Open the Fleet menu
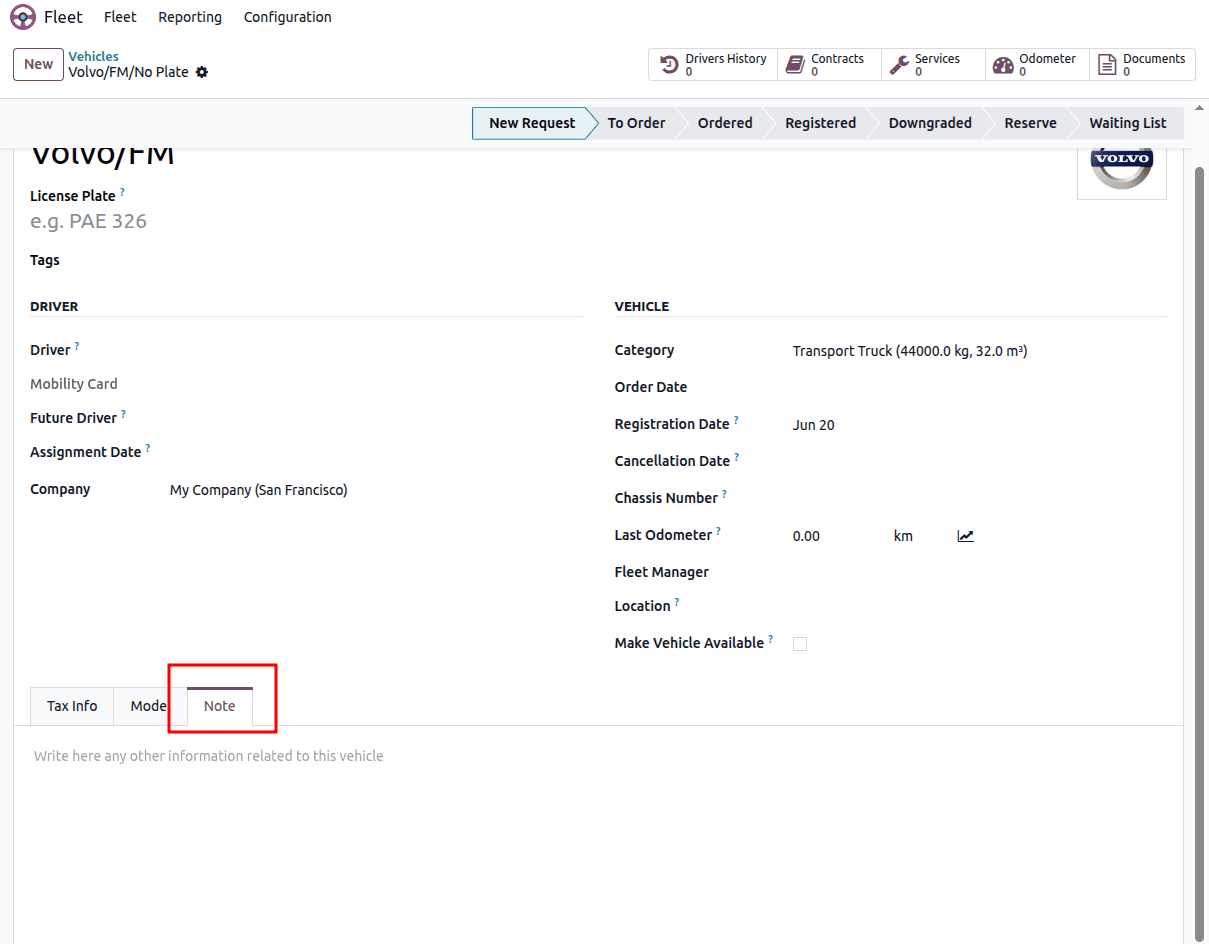 click(120, 17)
